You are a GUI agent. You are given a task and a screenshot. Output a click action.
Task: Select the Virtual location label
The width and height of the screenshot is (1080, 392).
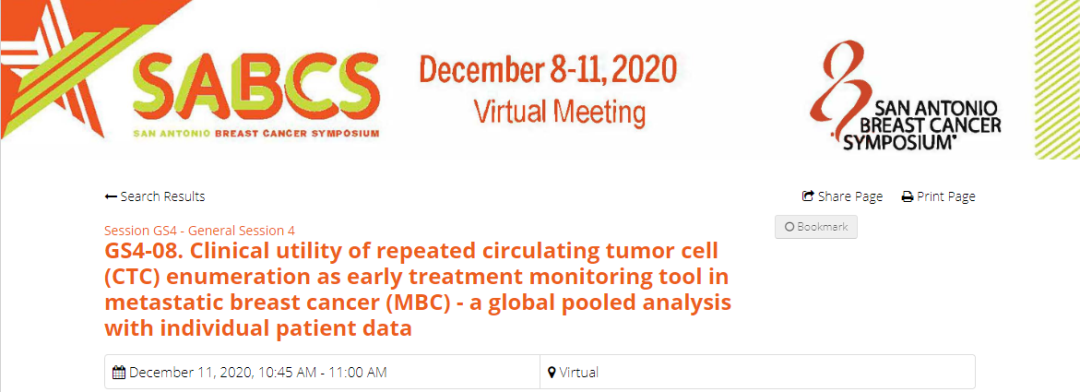pos(579,373)
